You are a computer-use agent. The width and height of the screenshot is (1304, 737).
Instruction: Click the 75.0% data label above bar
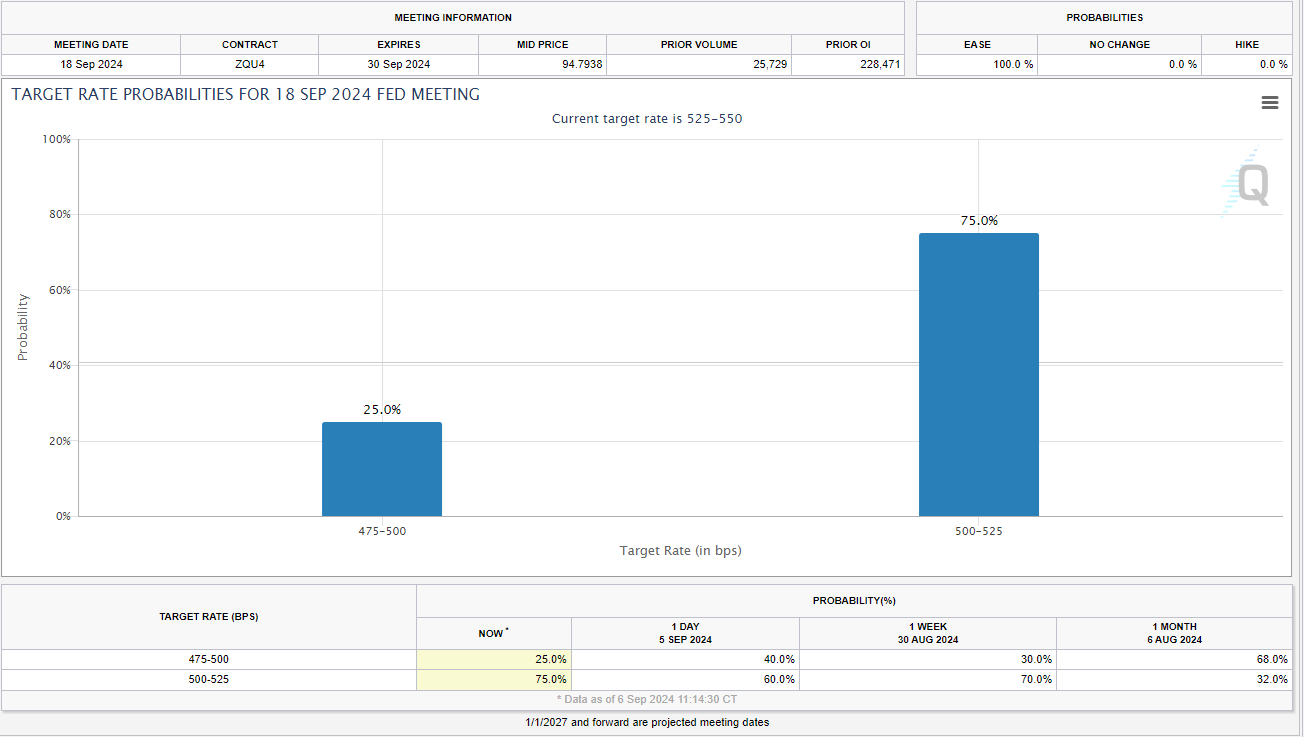tap(979, 221)
